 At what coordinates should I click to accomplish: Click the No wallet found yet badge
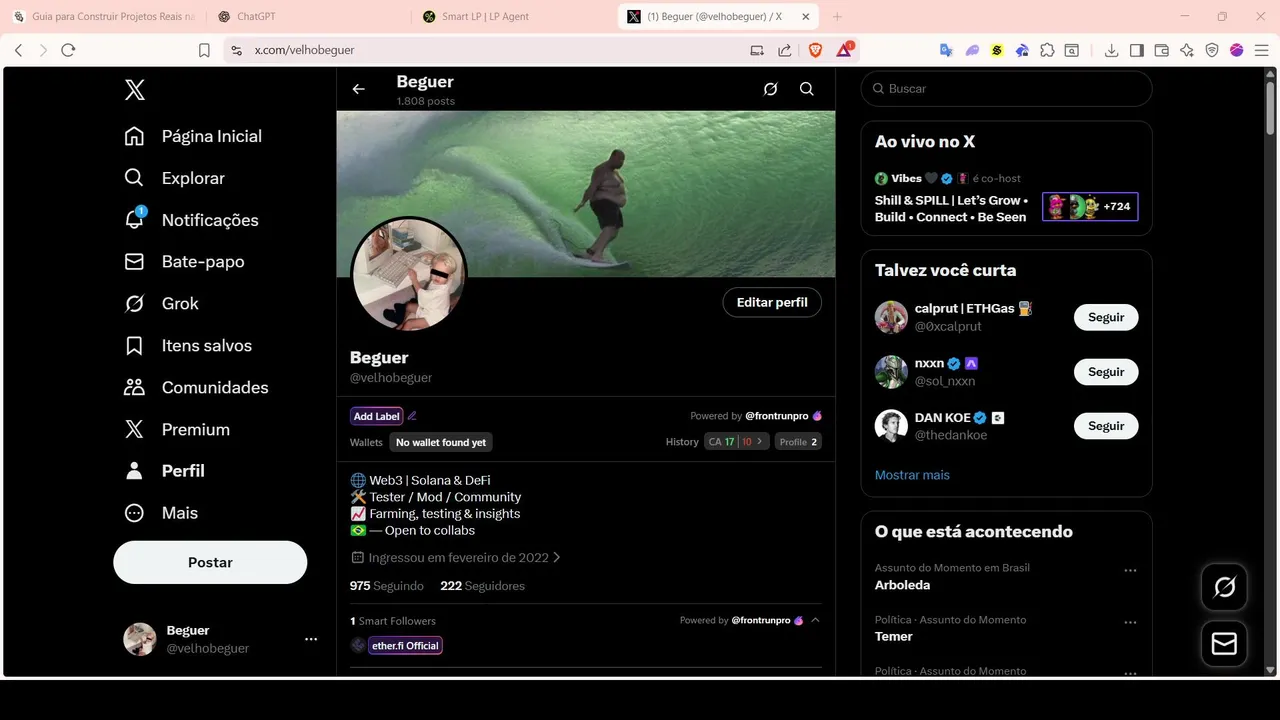tap(441, 442)
